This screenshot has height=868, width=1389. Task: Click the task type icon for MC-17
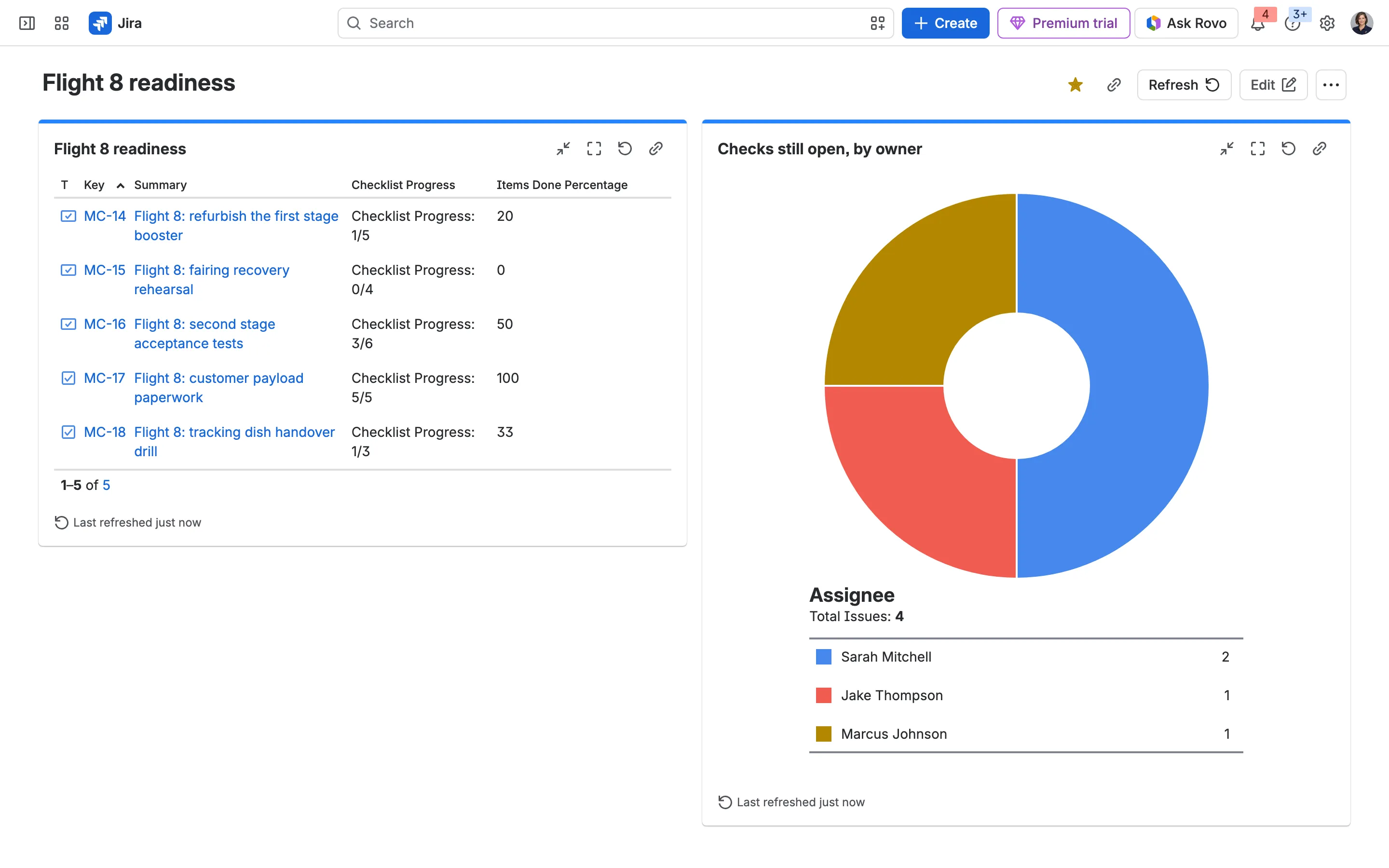(x=68, y=379)
